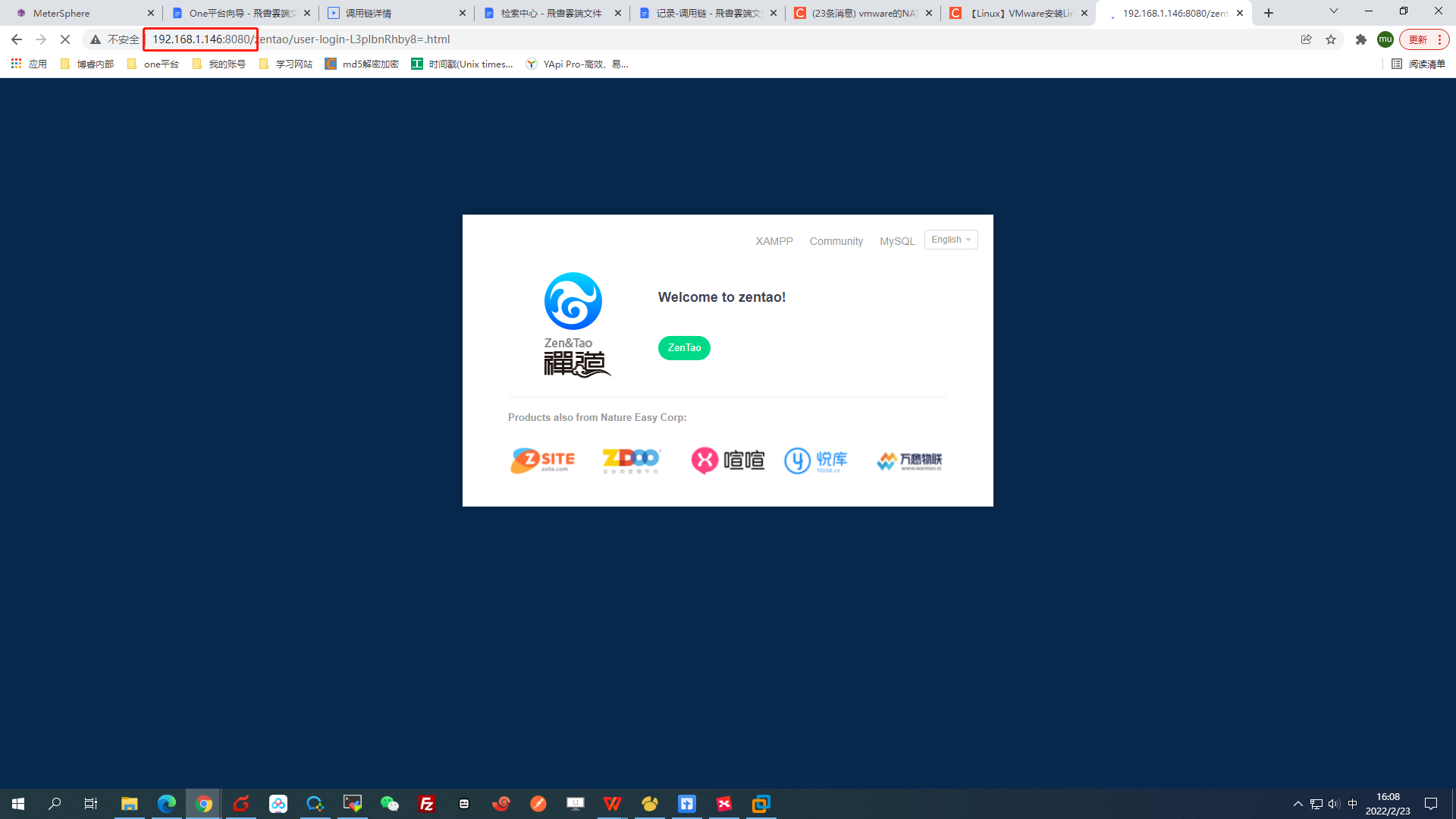This screenshot has width=1456, height=819.
Task: Open File Explorer from taskbar
Action: (129, 804)
